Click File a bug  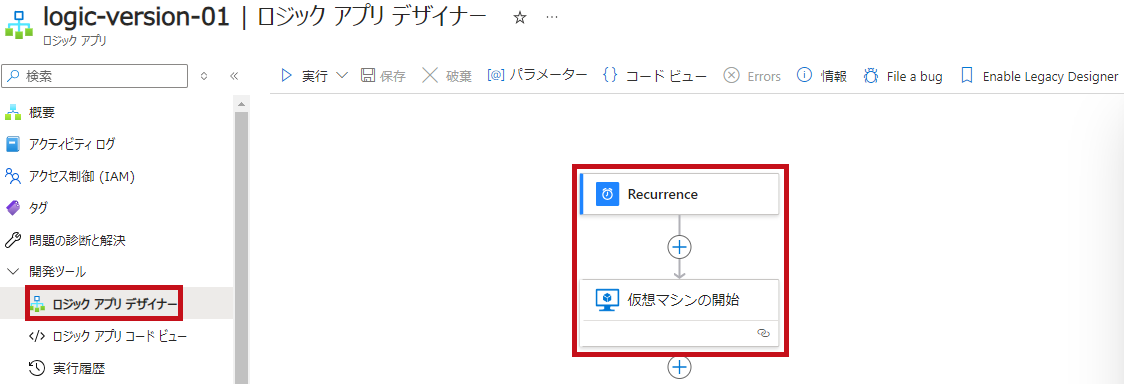[x=903, y=76]
